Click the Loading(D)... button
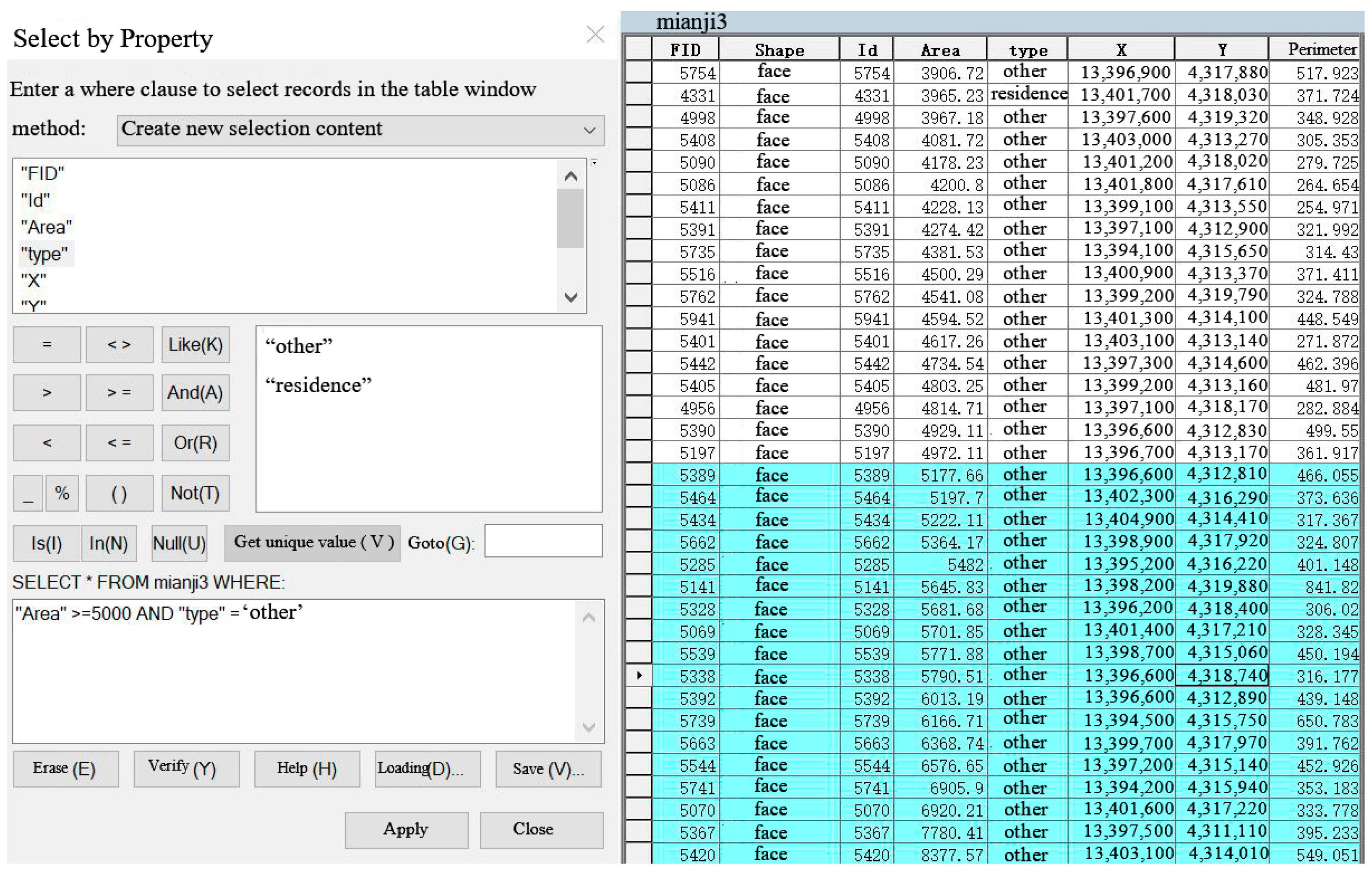 tap(428, 769)
